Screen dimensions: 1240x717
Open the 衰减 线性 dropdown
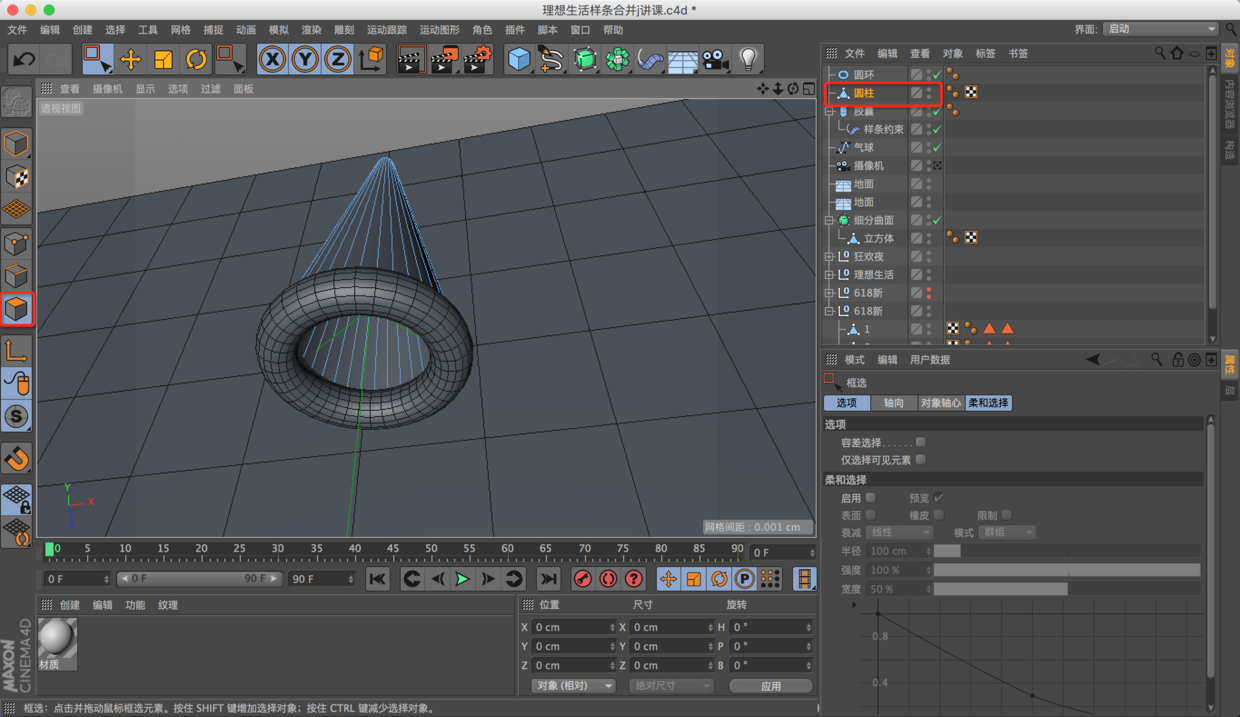coord(899,533)
